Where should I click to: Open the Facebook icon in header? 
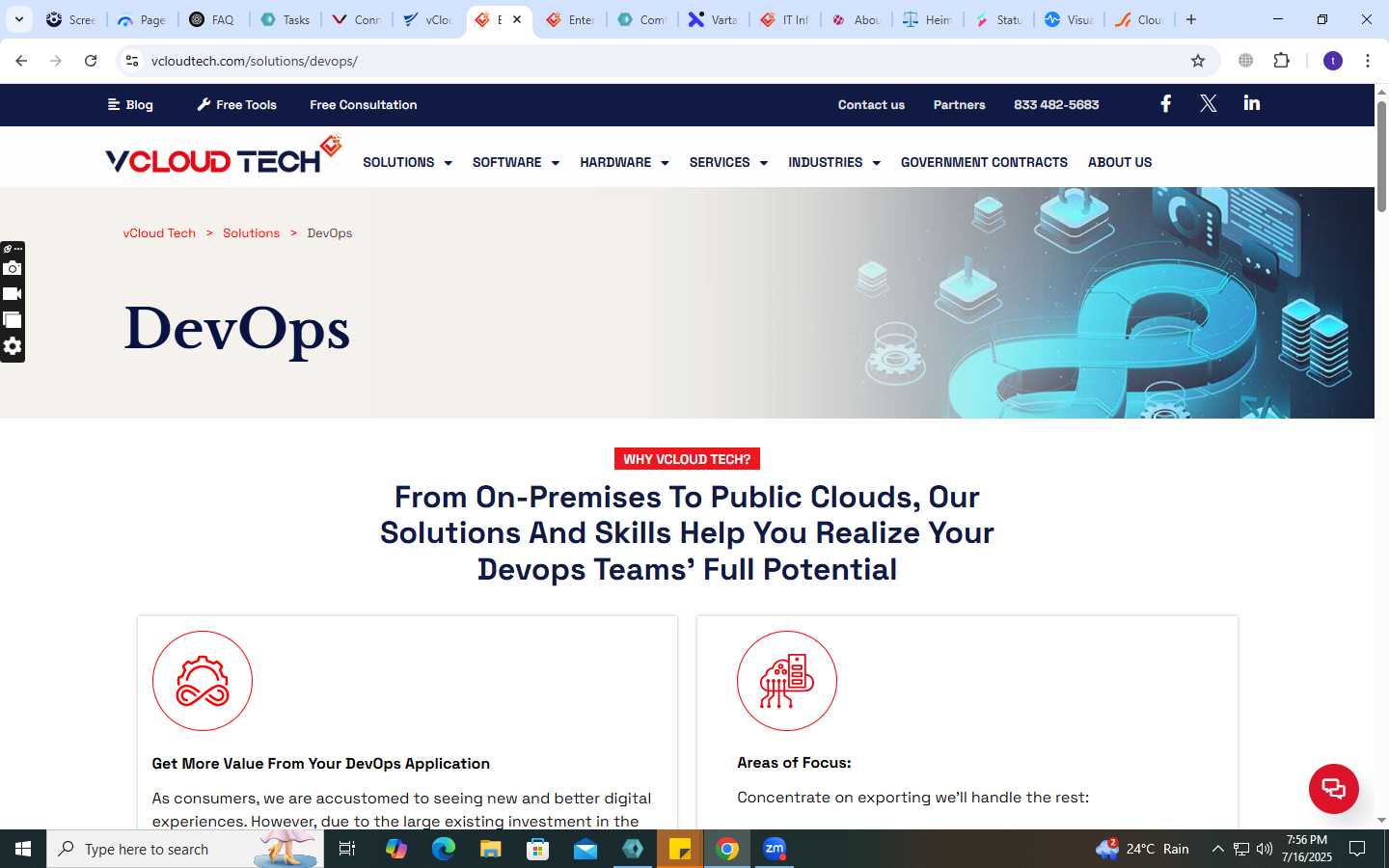pyautogui.click(x=1165, y=103)
